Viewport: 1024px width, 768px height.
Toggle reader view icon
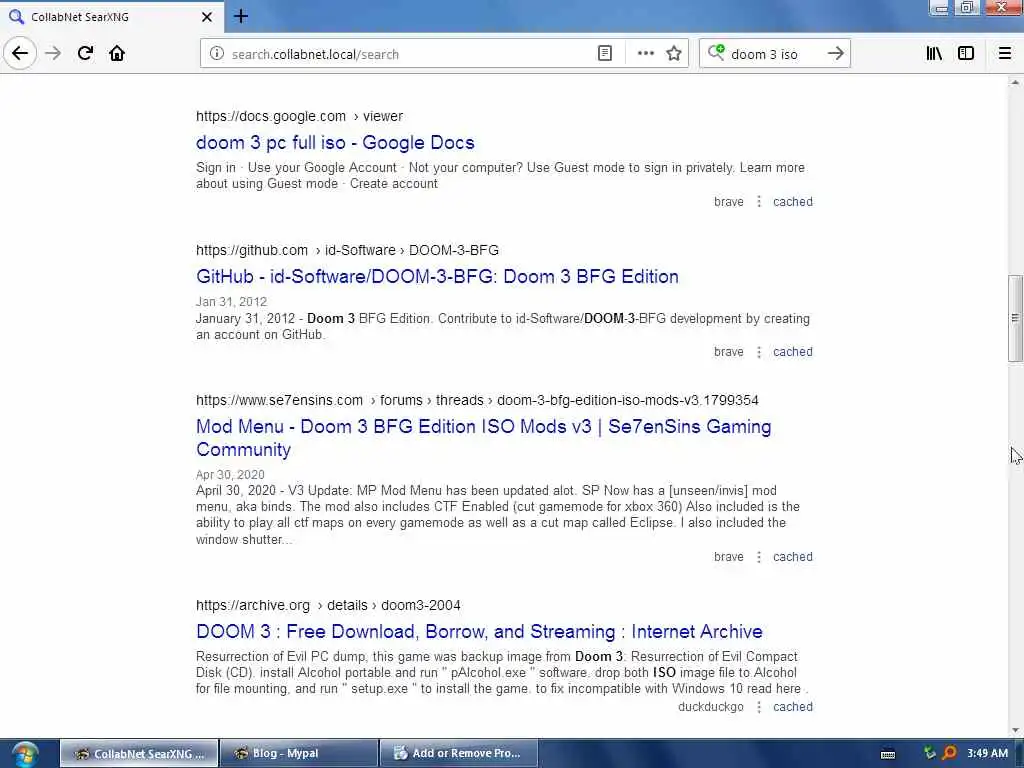[x=605, y=54]
